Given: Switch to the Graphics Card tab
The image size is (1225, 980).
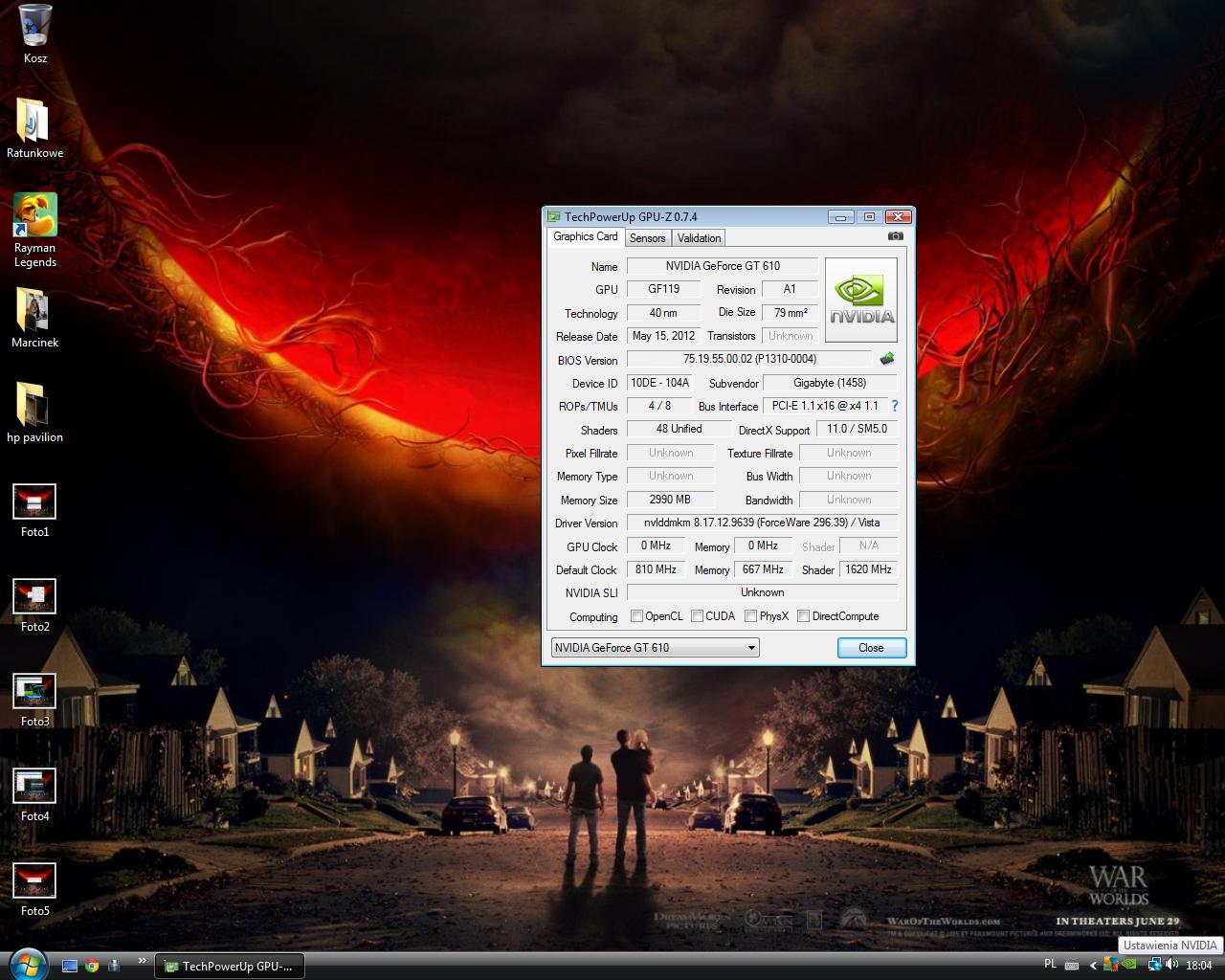Looking at the screenshot, I should [x=586, y=236].
